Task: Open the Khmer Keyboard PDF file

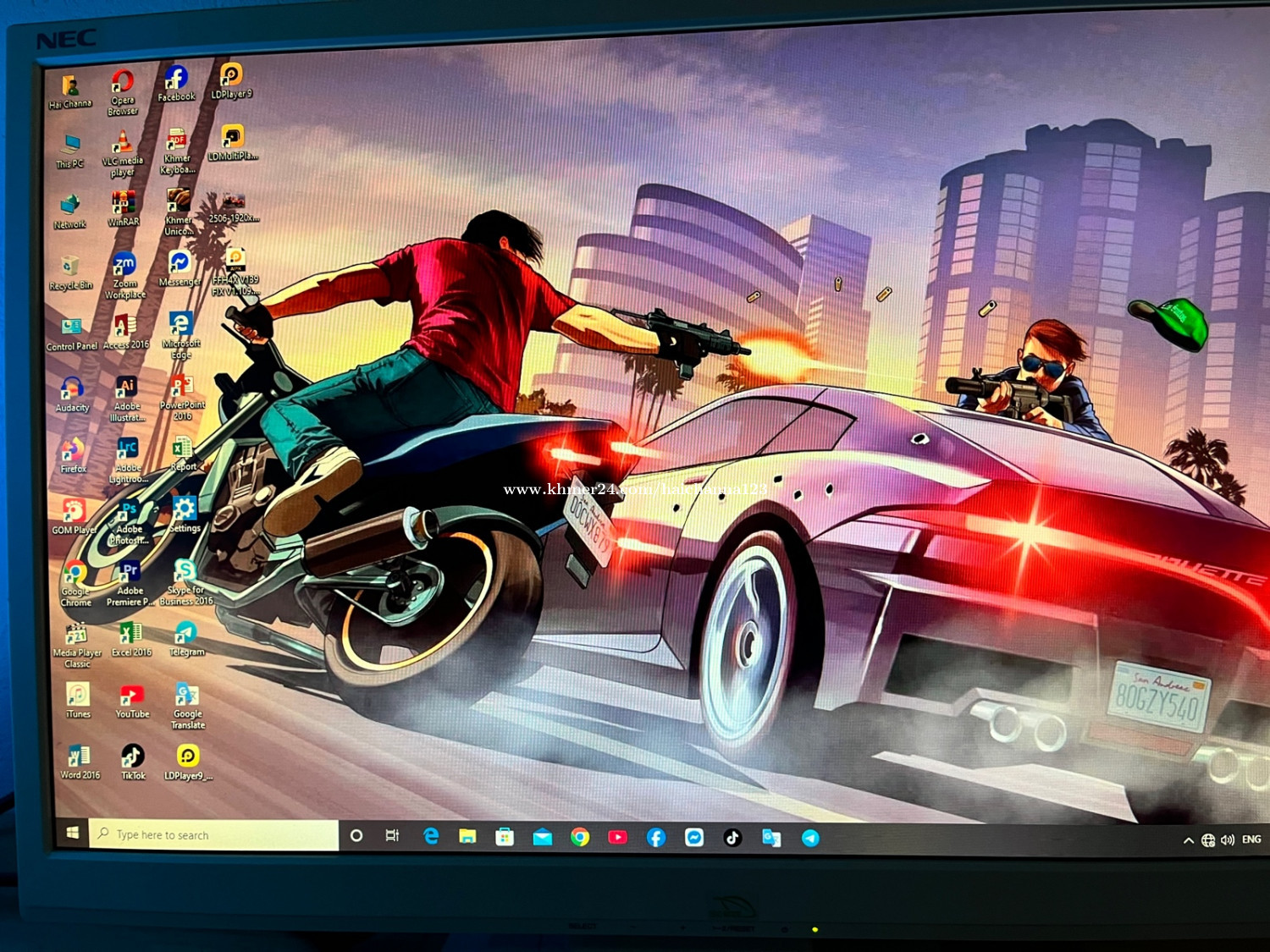Action: pos(177,151)
